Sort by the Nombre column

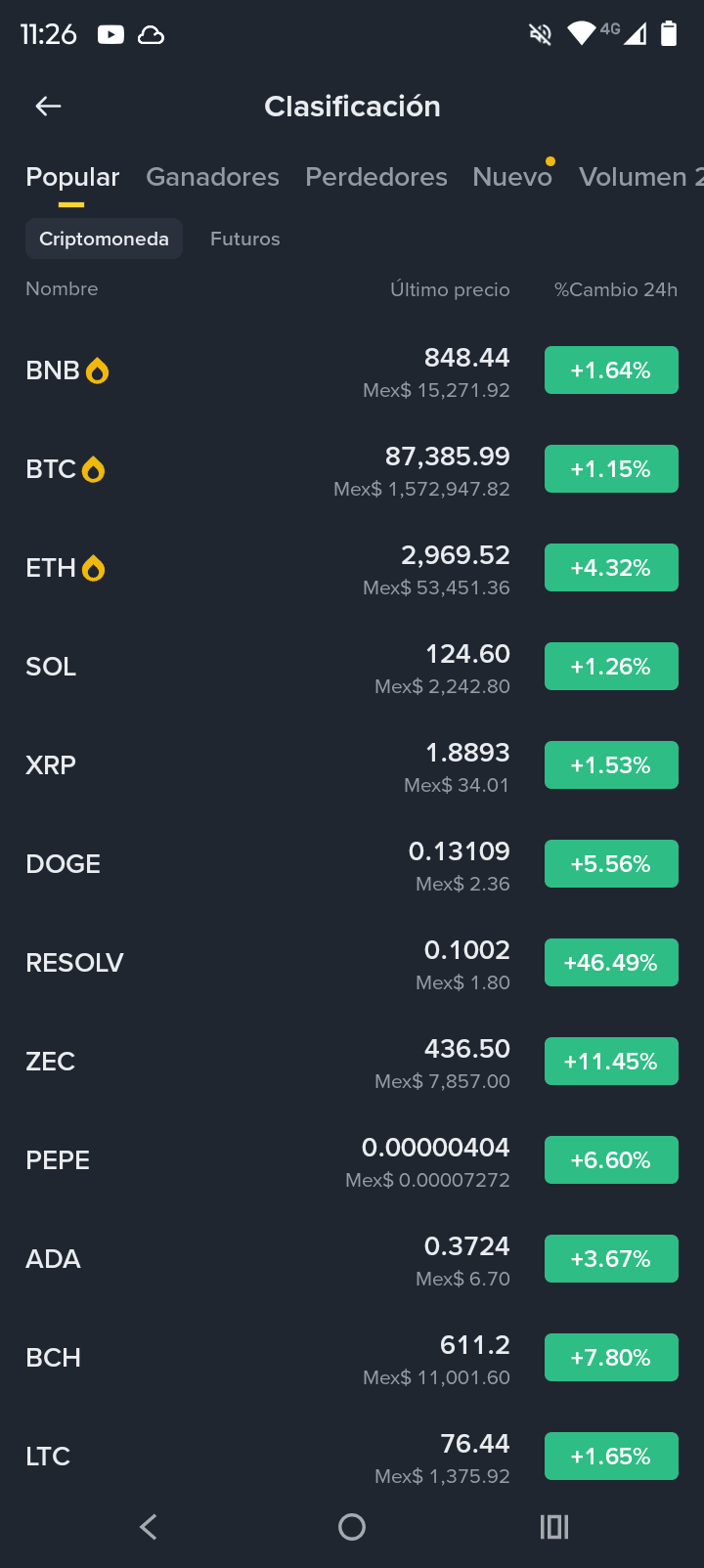coord(62,288)
